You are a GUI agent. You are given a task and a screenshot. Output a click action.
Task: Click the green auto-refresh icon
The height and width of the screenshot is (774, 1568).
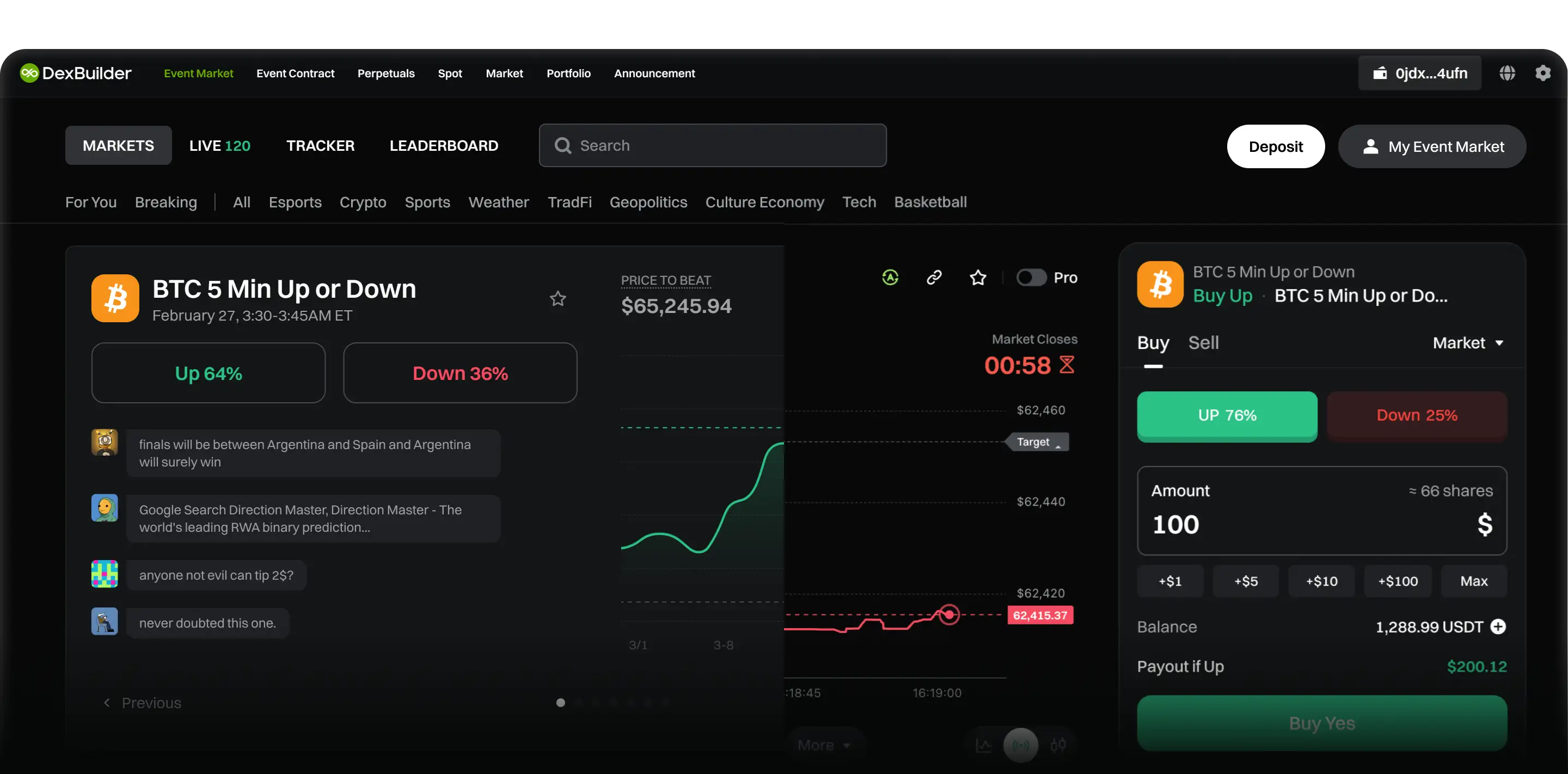click(x=890, y=278)
